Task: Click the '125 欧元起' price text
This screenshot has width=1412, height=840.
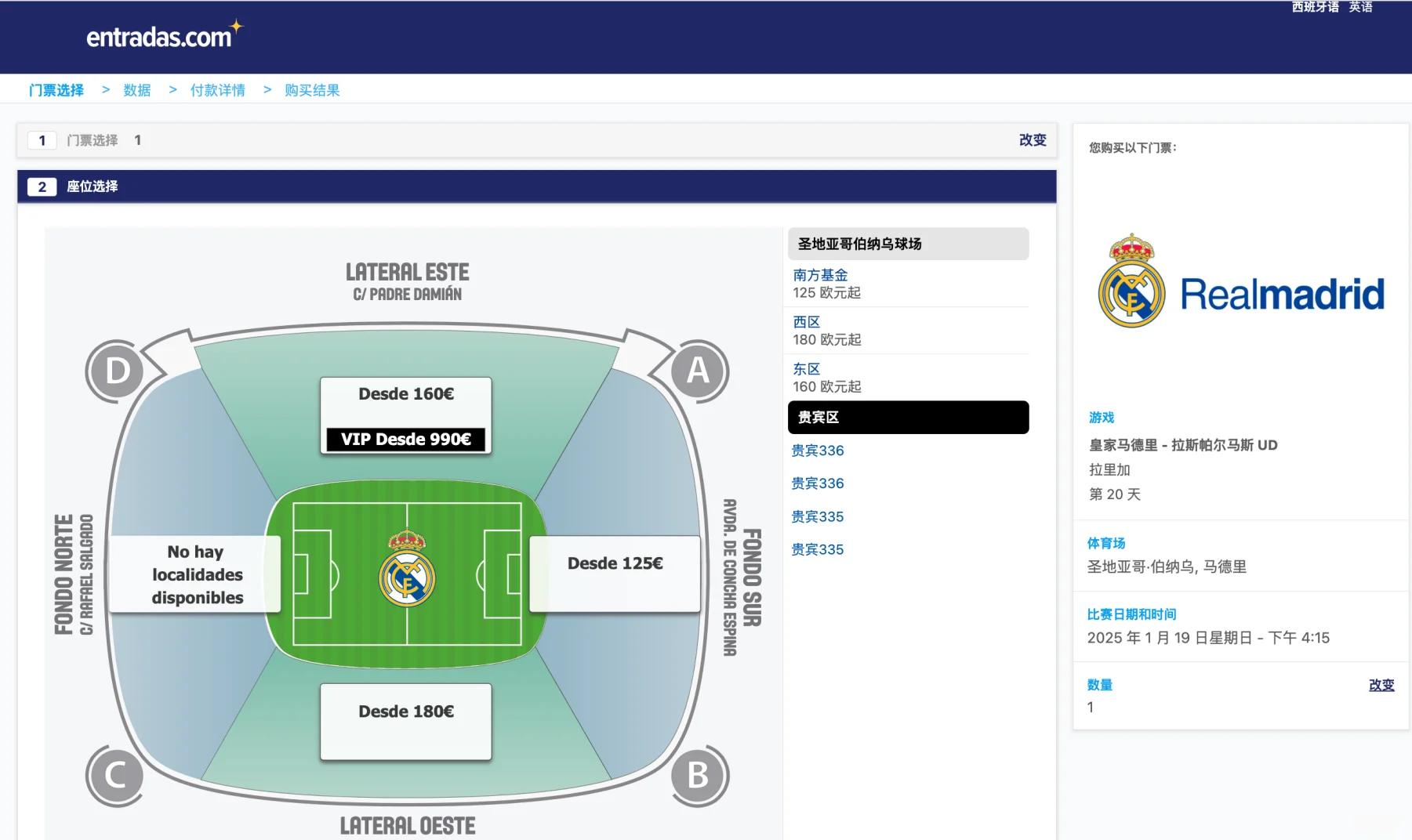Action: click(826, 292)
